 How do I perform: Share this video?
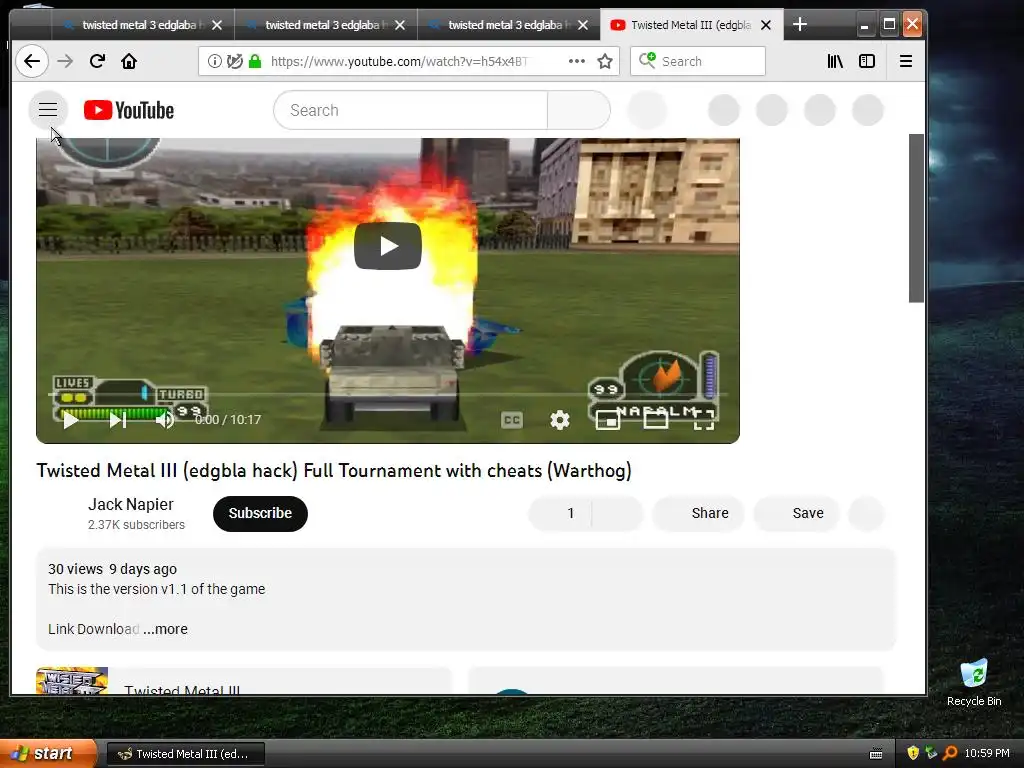click(x=698, y=513)
